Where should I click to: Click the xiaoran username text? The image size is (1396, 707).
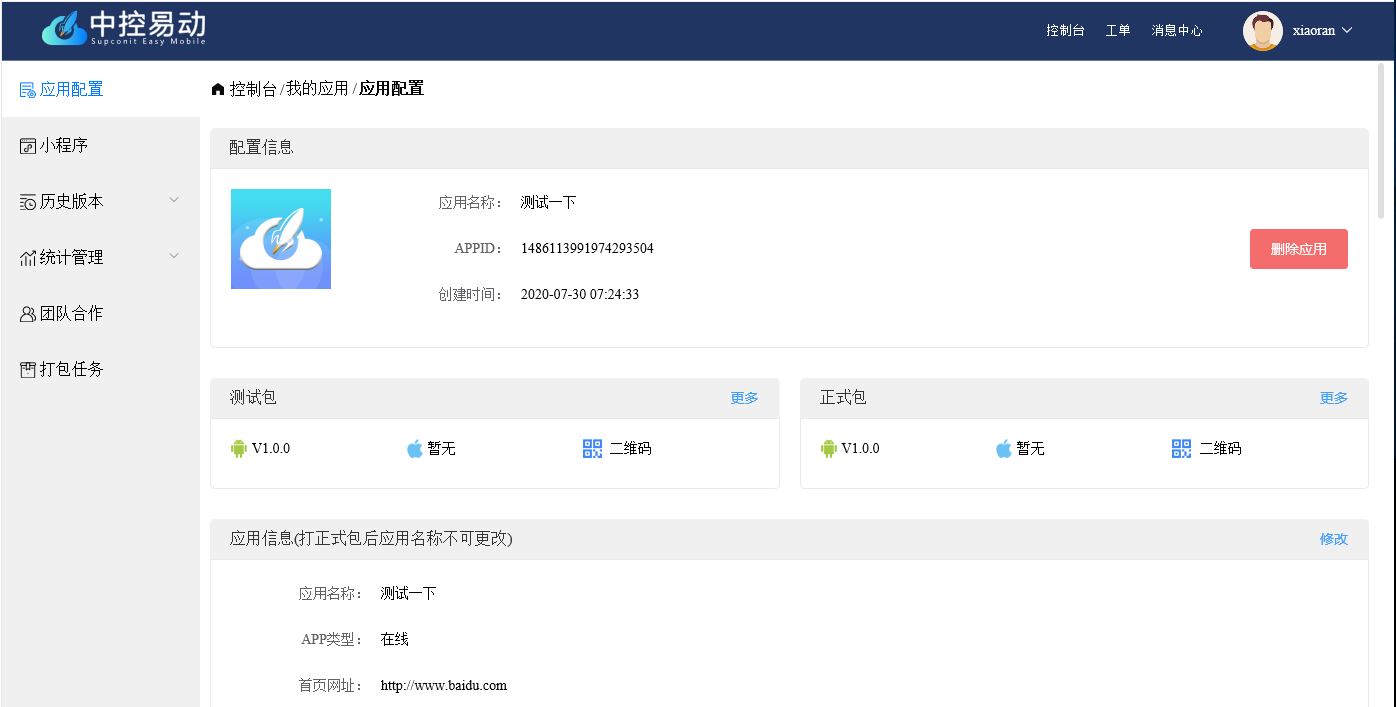1314,31
